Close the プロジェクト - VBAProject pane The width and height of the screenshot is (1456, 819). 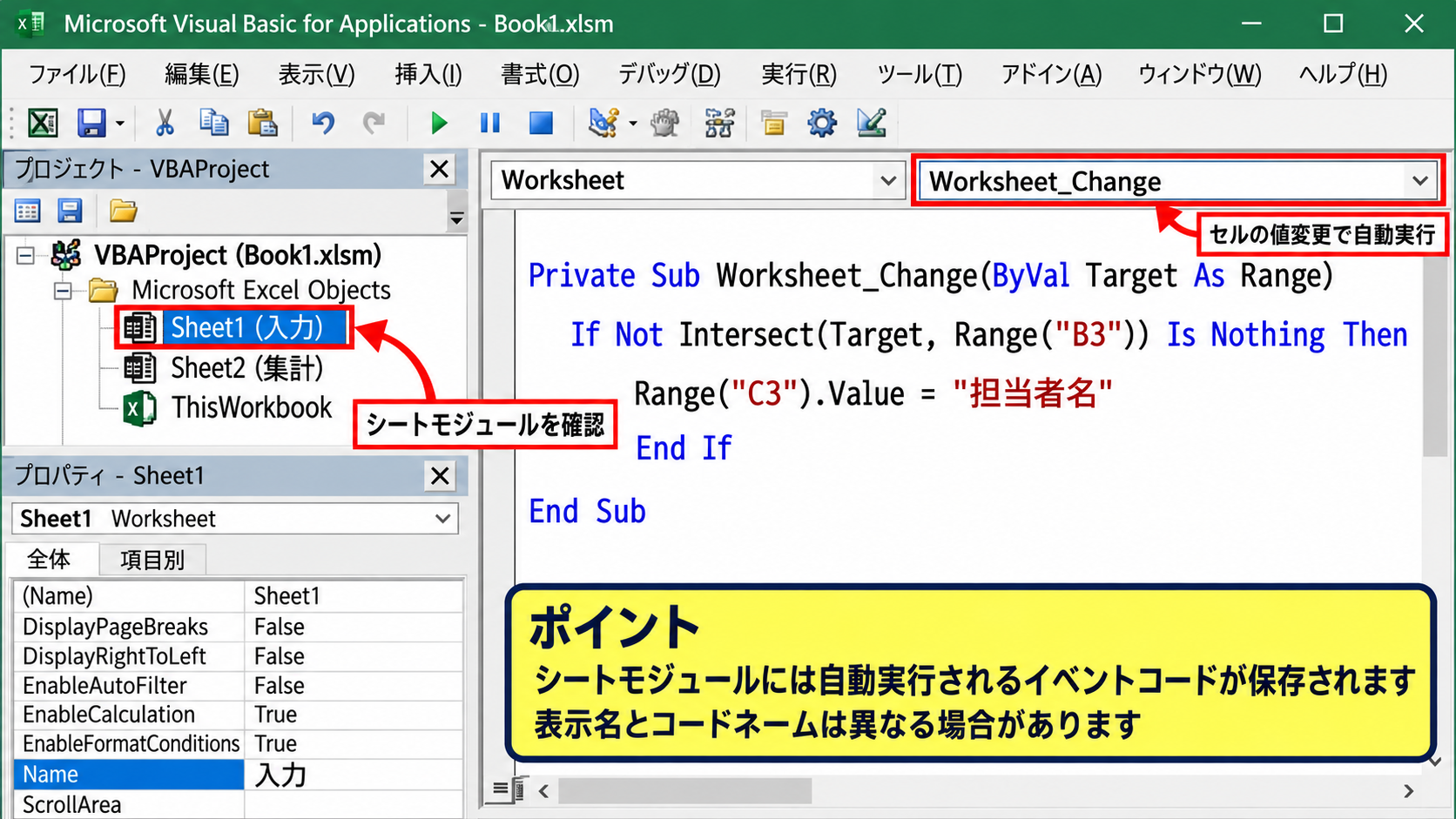440,169
